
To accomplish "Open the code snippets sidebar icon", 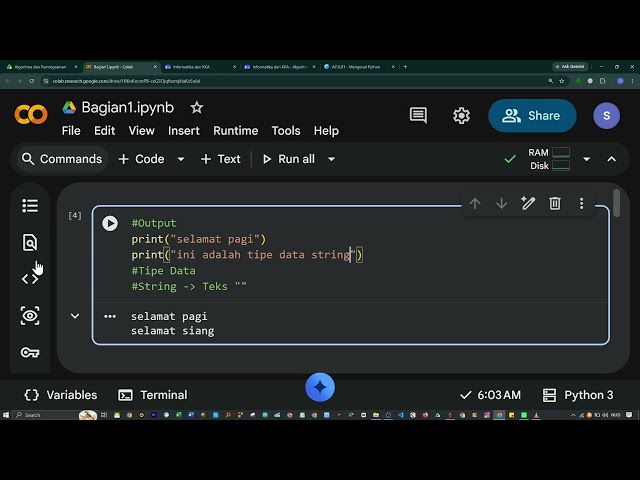I will [x=30, y=279].
